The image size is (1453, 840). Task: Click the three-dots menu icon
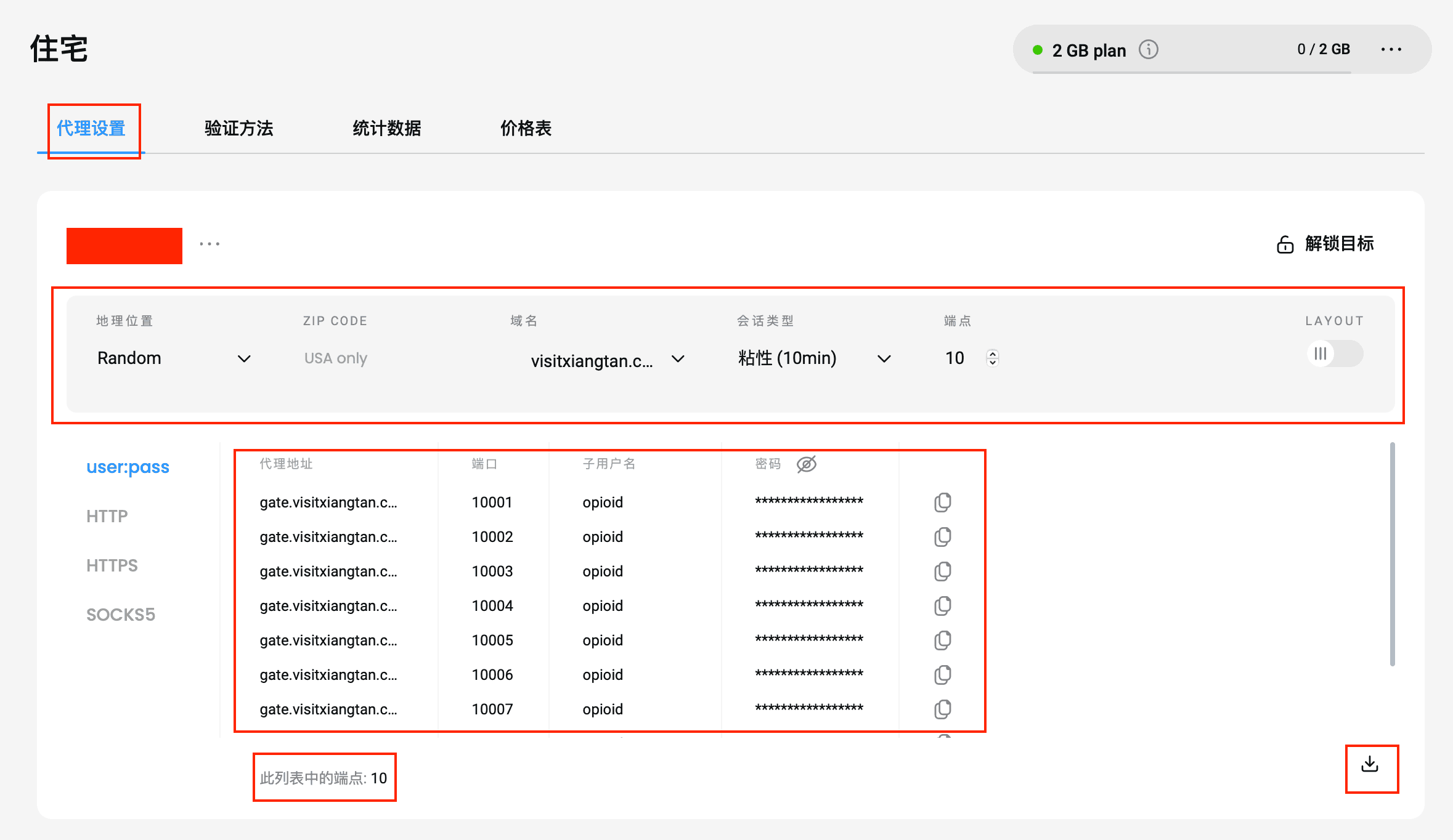[x=209, y=244]
